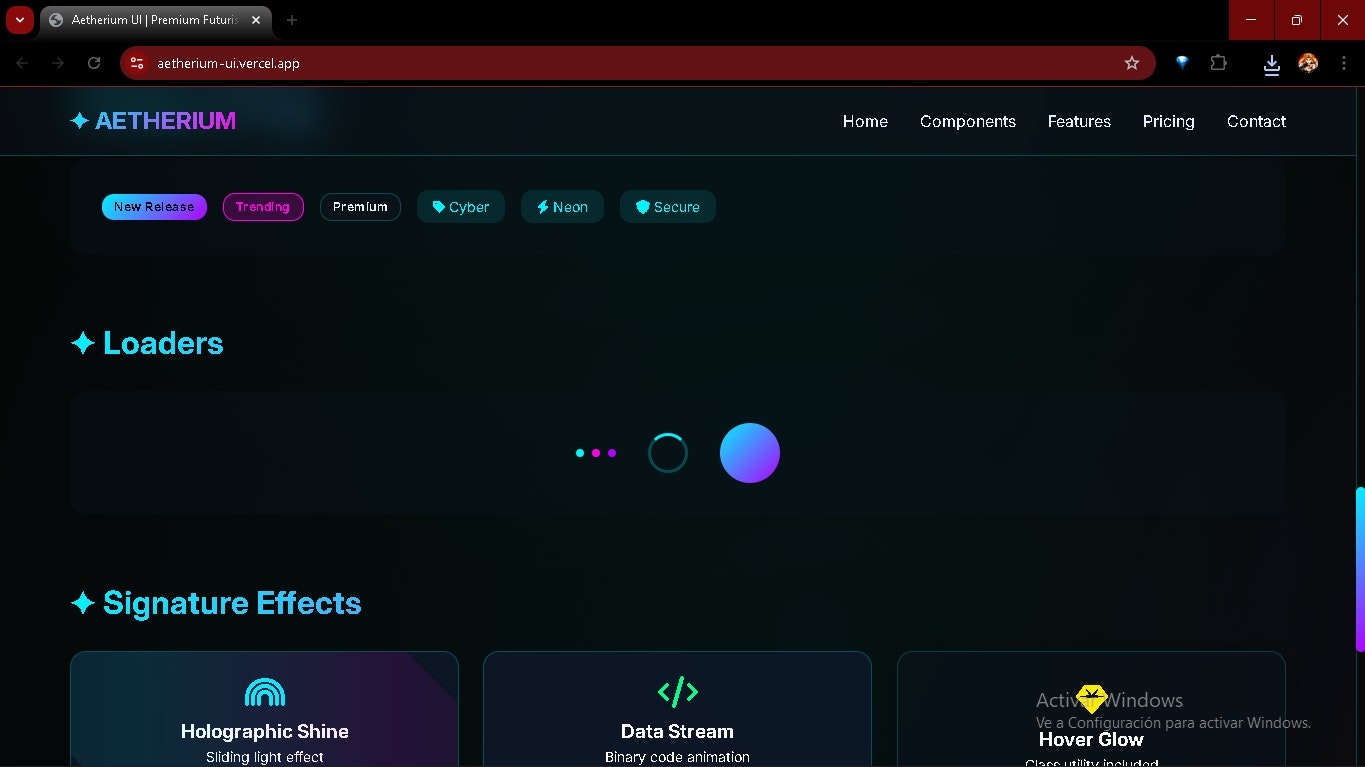Click the circular spinner loader
Screen dimensions: 1365x767
[668, 453]
